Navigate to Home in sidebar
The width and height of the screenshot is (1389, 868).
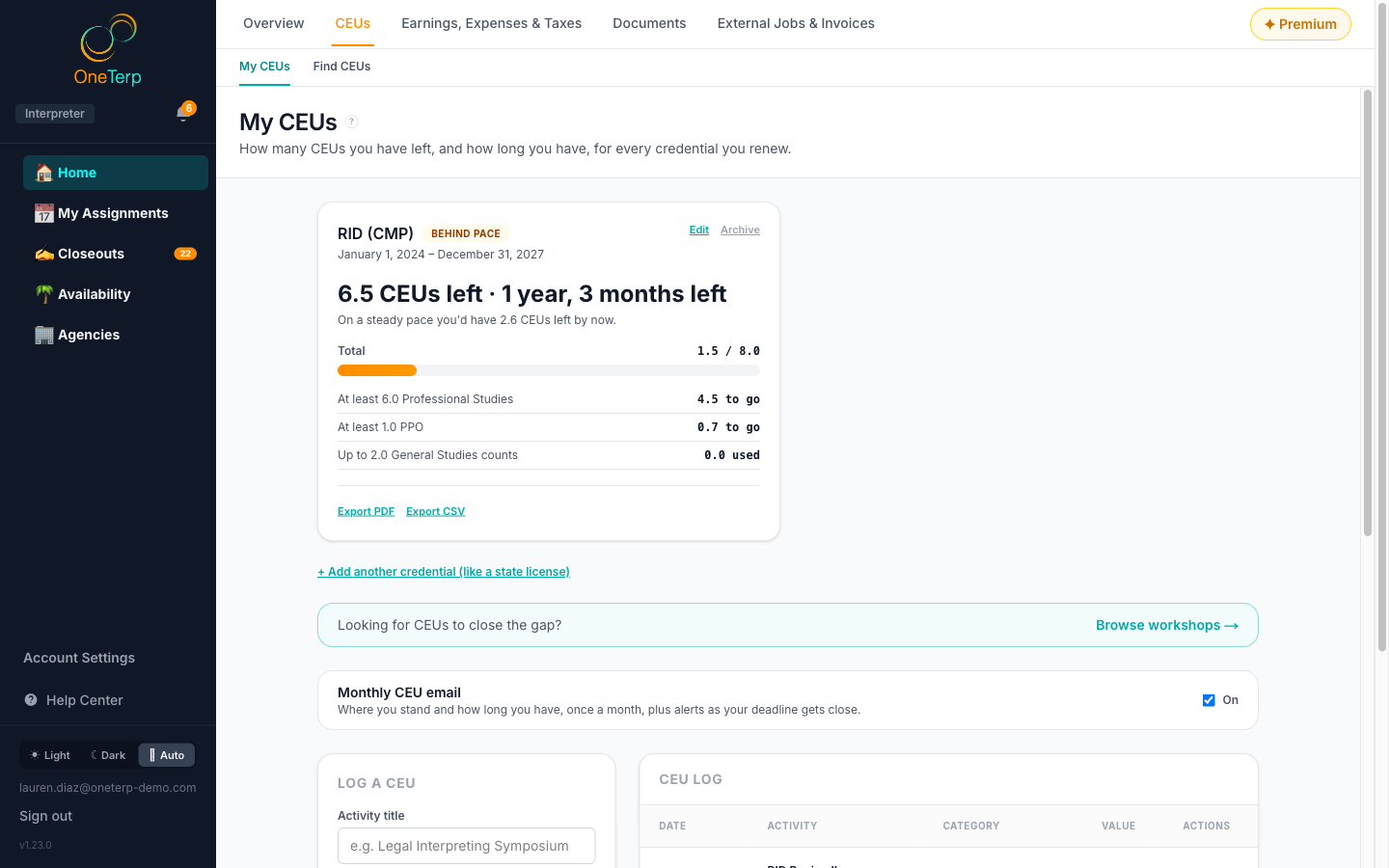click(116, 173)
